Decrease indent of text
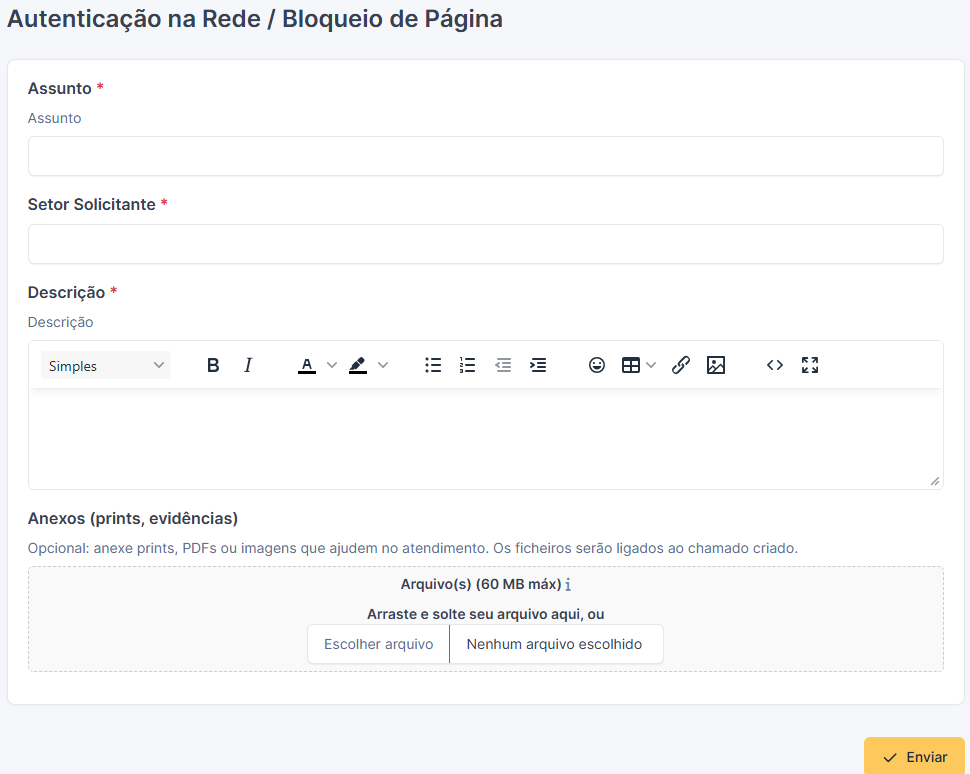This screenshot has height=774, width=970. click(503, 366)
